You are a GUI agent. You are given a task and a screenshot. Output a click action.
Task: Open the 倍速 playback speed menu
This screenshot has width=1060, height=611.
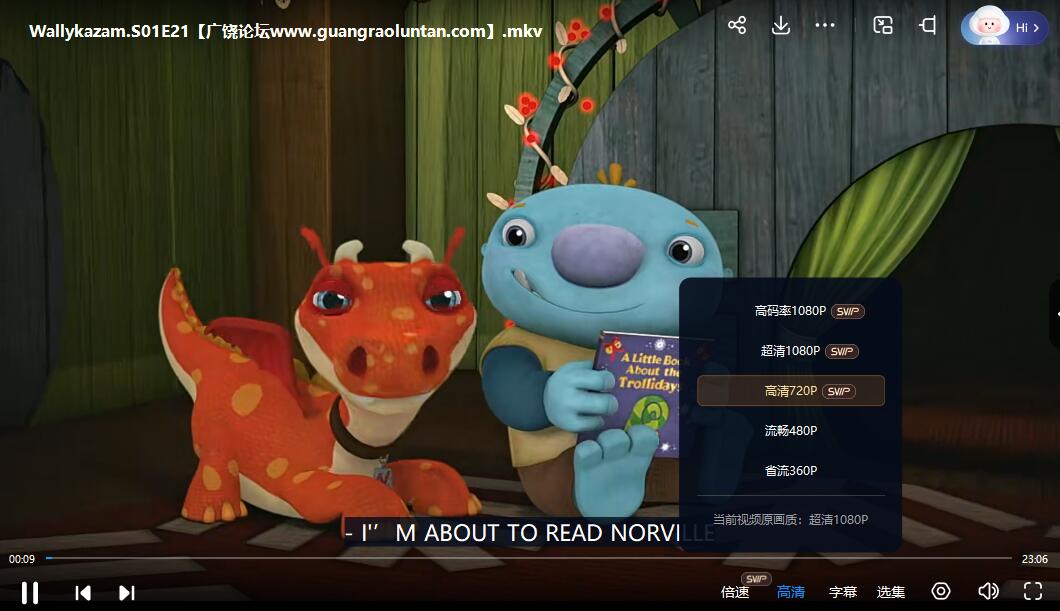point(735,592)
